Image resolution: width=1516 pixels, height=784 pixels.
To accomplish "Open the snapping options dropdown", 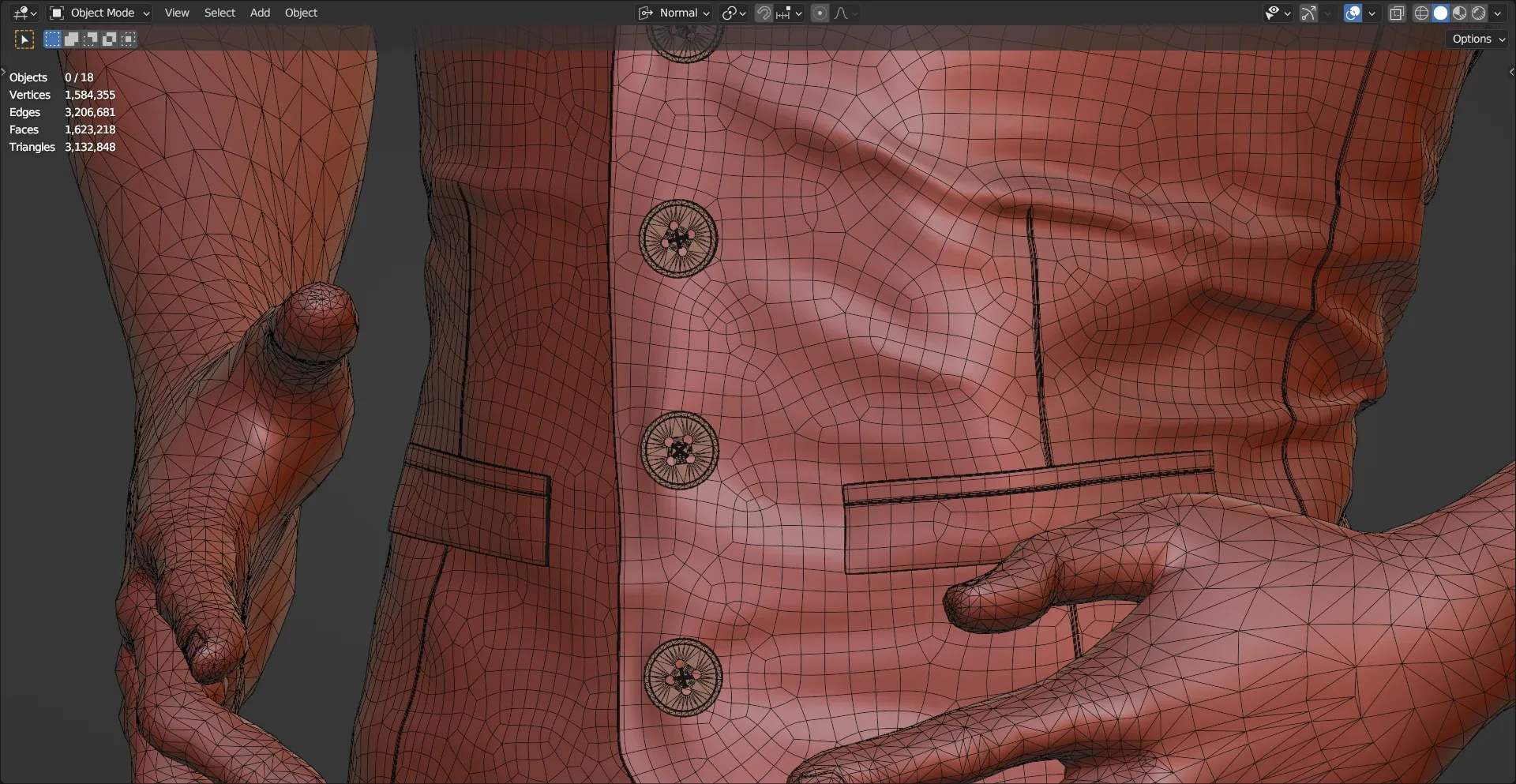I will click(789, 13).
